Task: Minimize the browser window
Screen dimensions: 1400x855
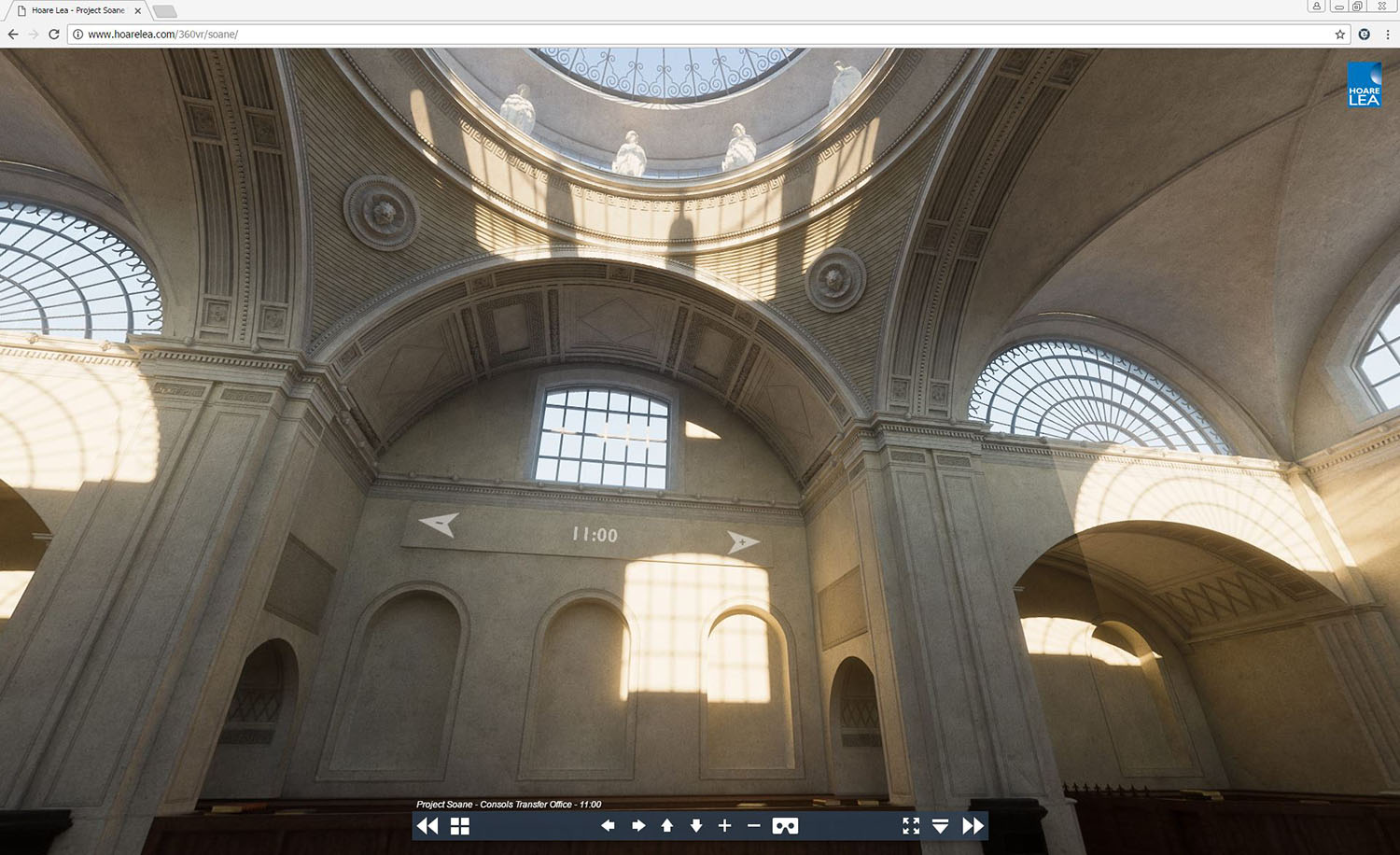Action: [x=1338, y=7]
